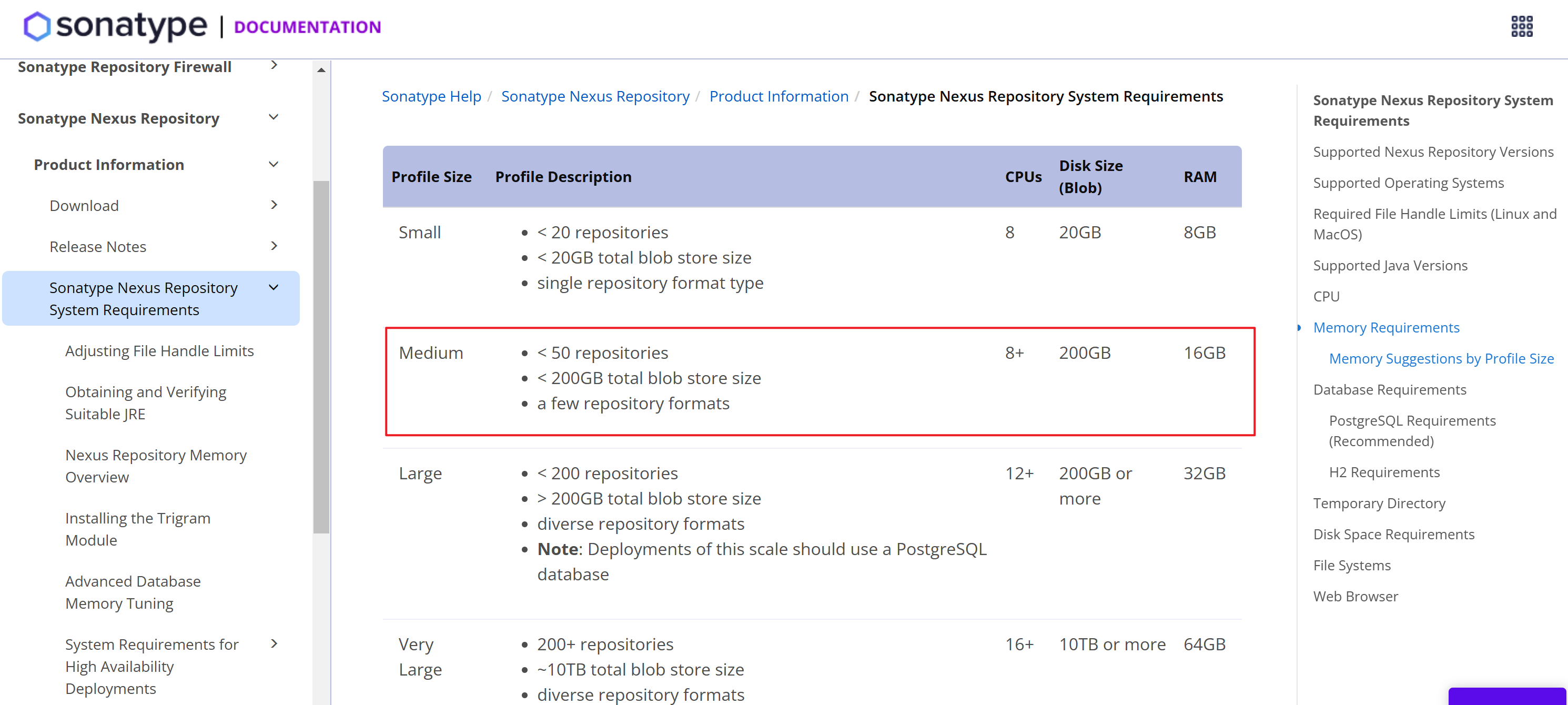Open Sonatype Repository Firewall nav item

click(x=125, y=66)
